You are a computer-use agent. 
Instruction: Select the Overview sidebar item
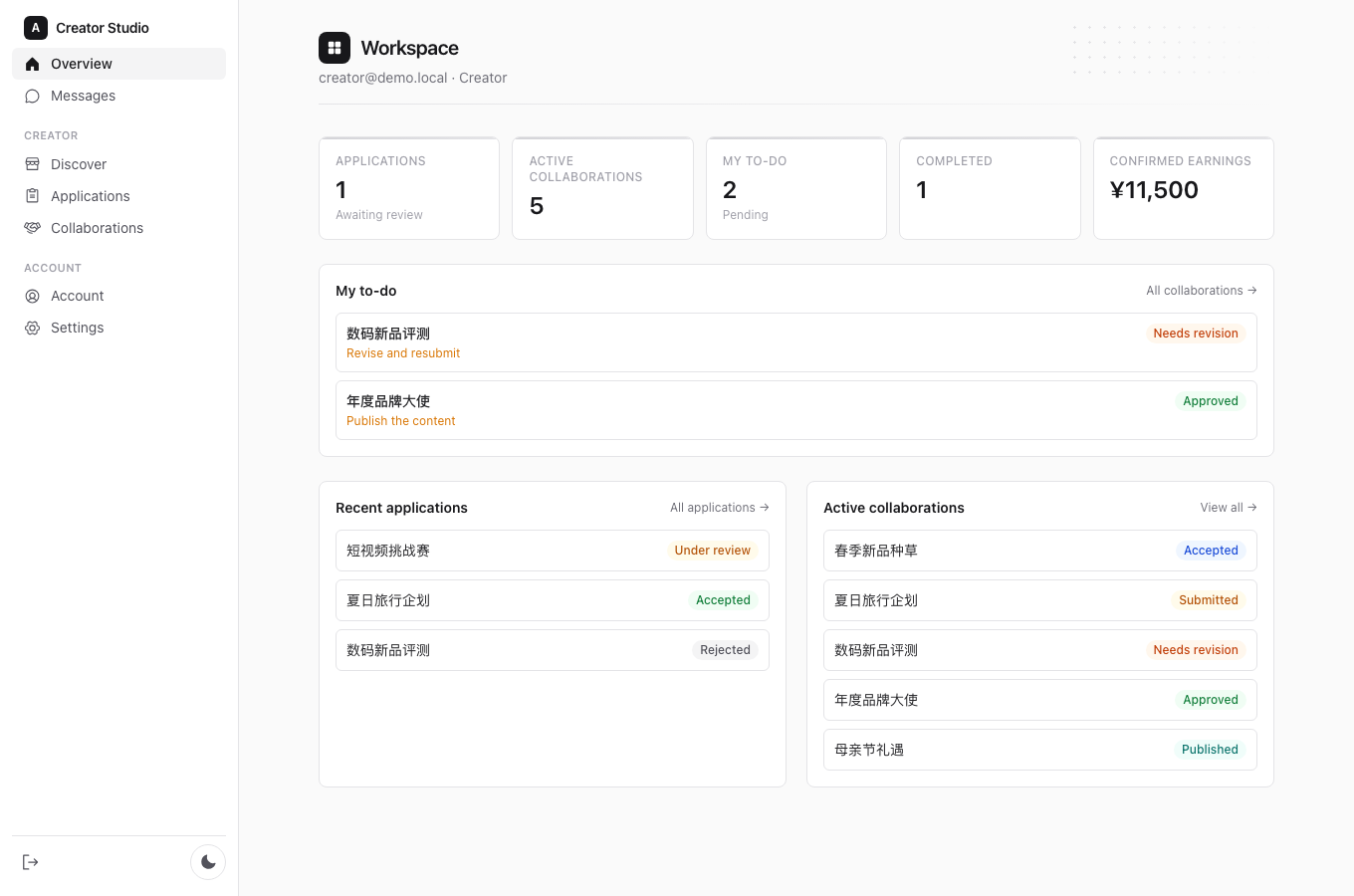tap(119, 64)
